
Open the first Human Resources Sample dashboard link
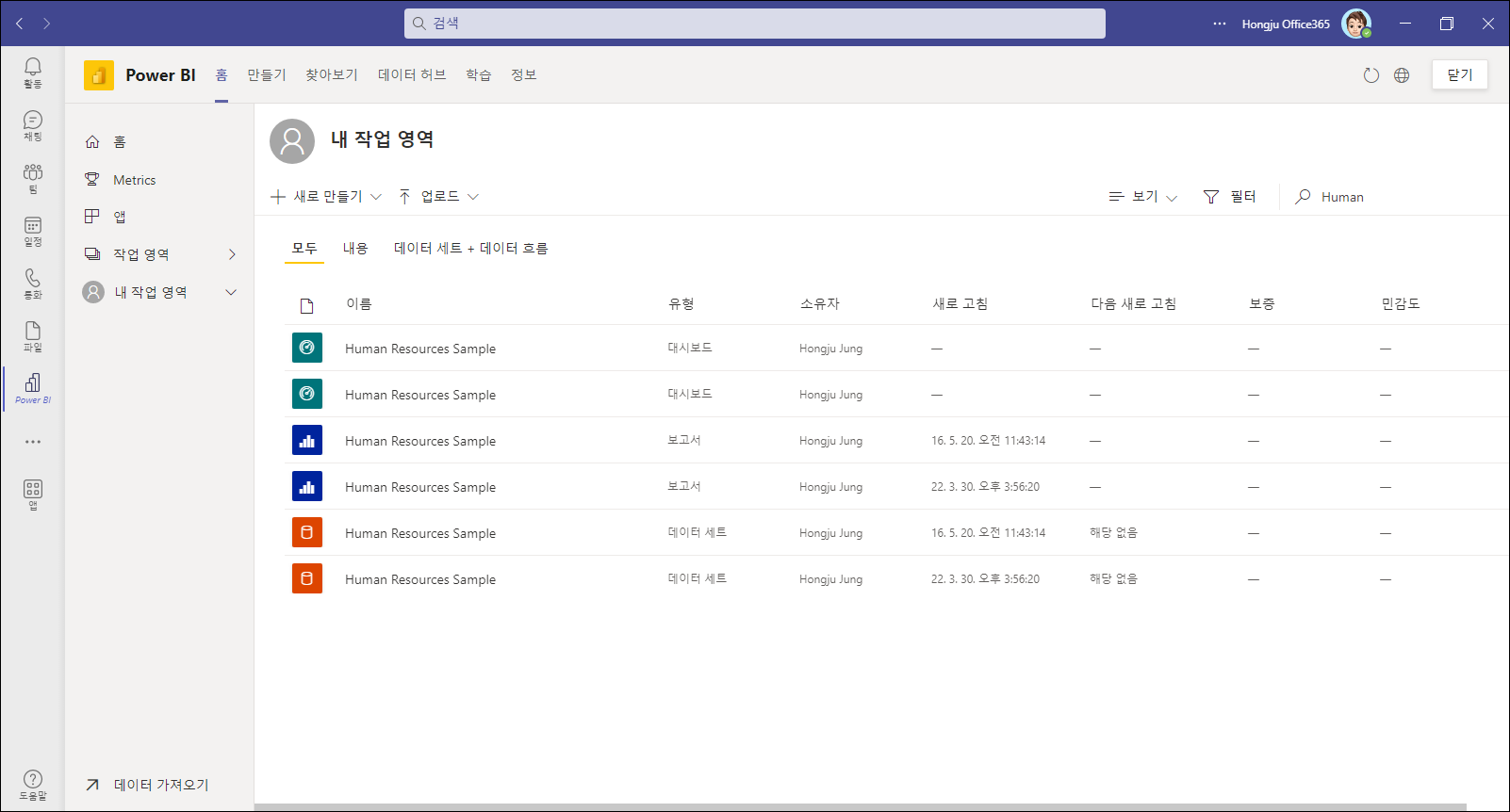coord(420,349)
